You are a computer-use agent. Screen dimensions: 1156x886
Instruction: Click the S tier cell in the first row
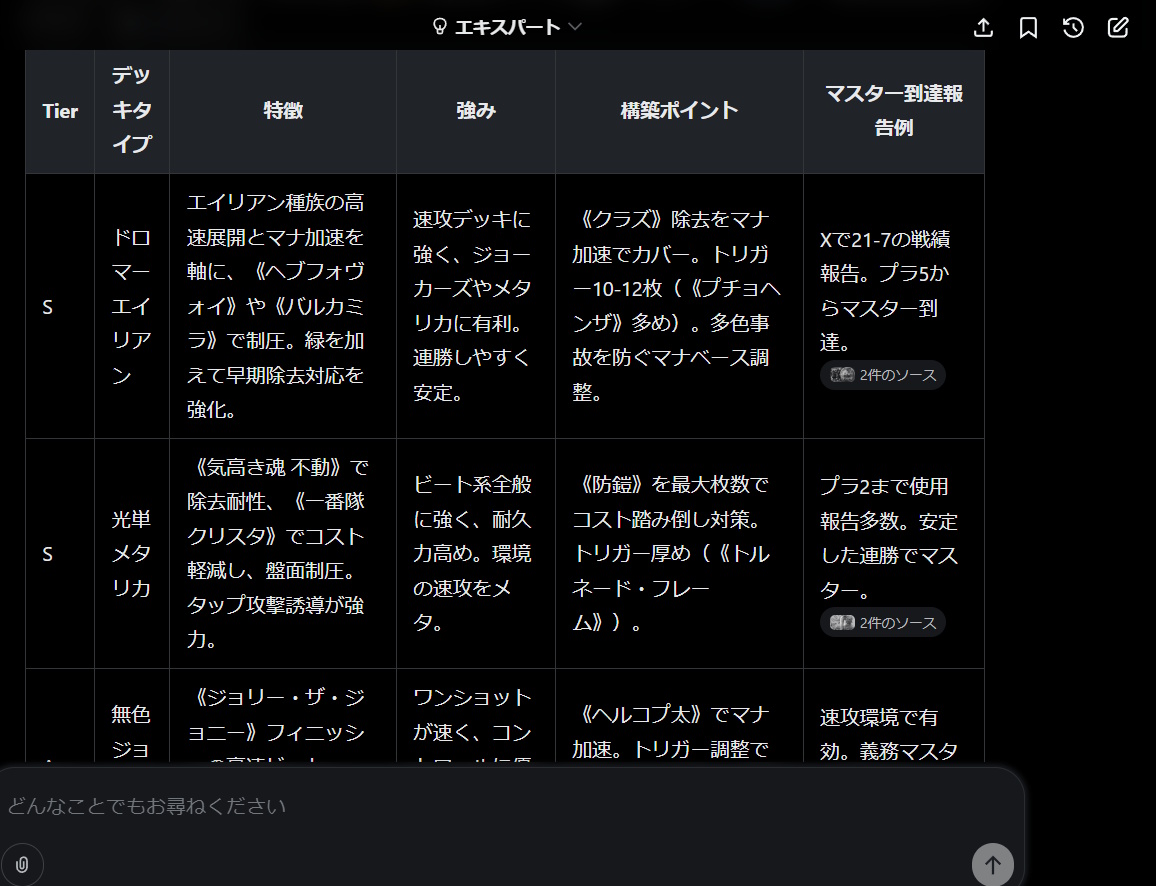tap(48, 307)
